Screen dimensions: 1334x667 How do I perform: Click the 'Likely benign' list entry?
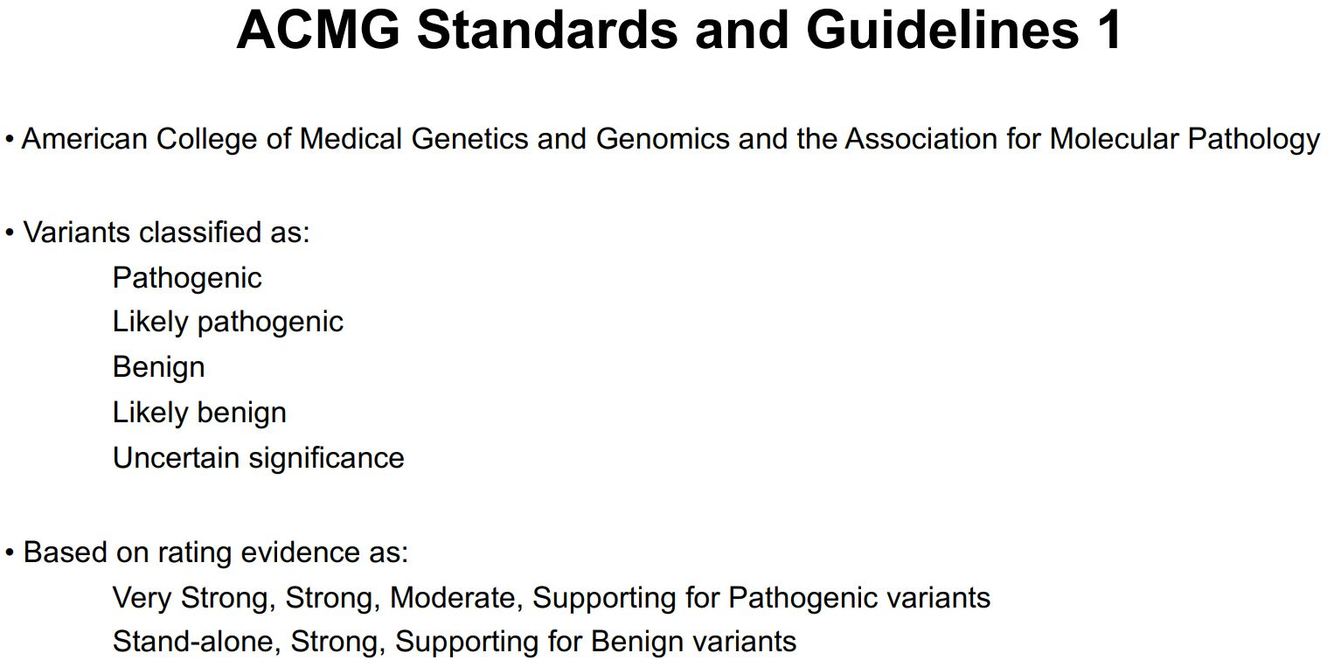[x=199, y=412]
